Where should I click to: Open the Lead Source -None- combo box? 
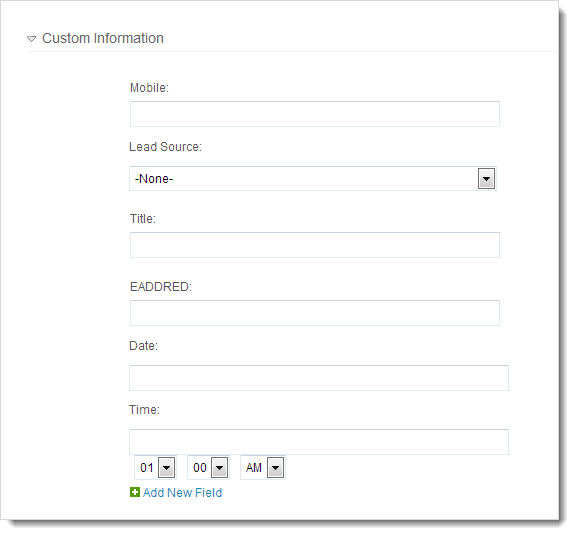[313, 179]
